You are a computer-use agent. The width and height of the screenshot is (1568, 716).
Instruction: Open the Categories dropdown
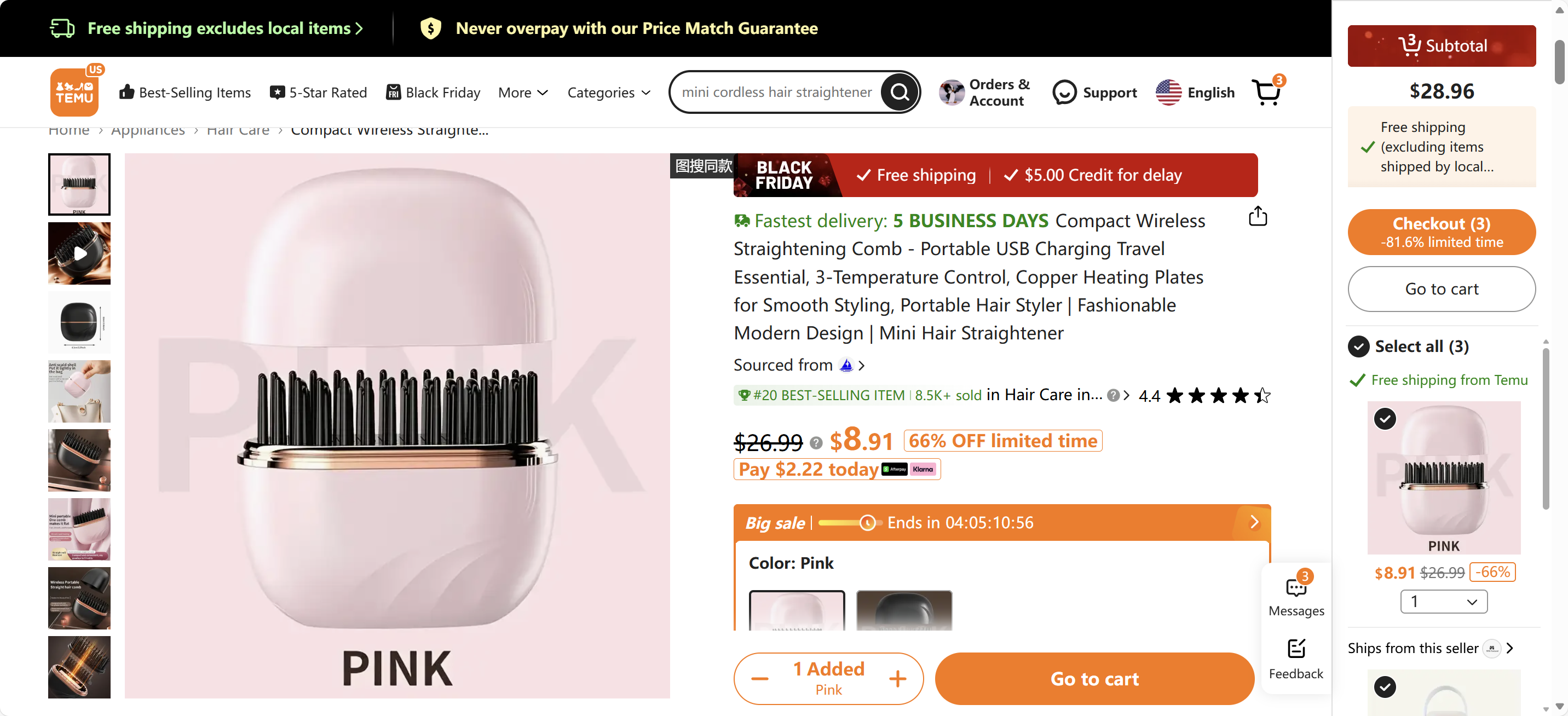click(609, 92)
